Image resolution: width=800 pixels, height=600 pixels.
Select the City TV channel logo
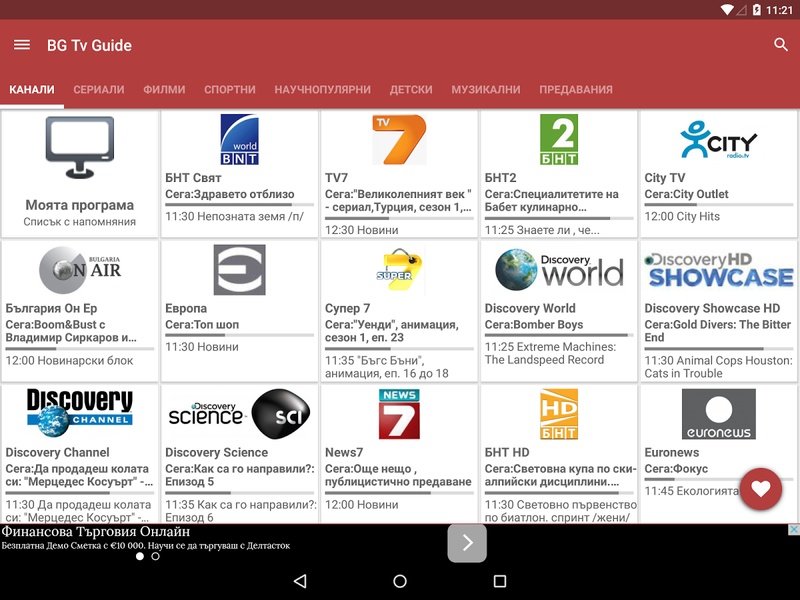(718, 140)
